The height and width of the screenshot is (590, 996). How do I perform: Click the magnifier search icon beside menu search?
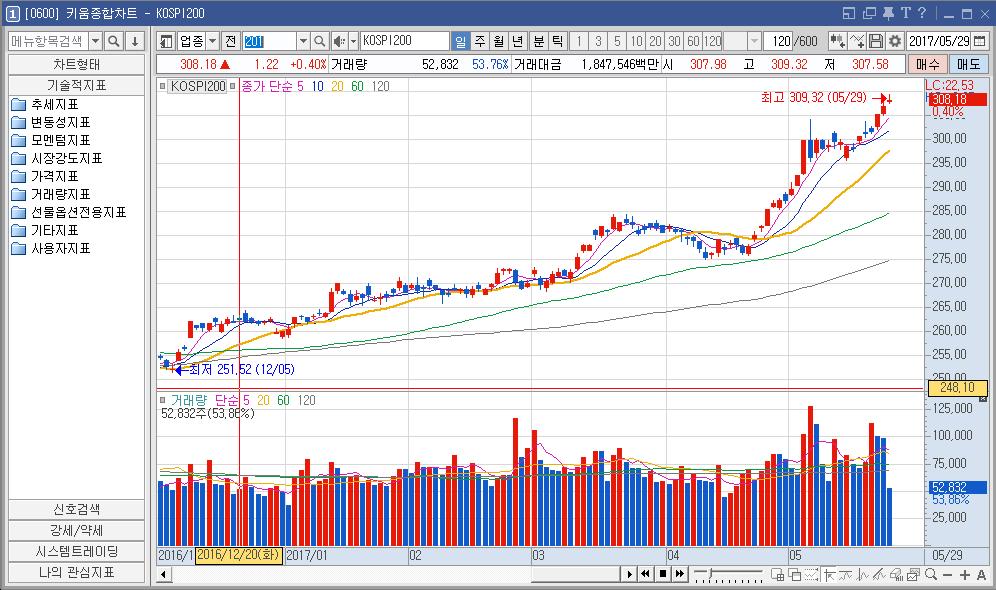pos(114,41)
